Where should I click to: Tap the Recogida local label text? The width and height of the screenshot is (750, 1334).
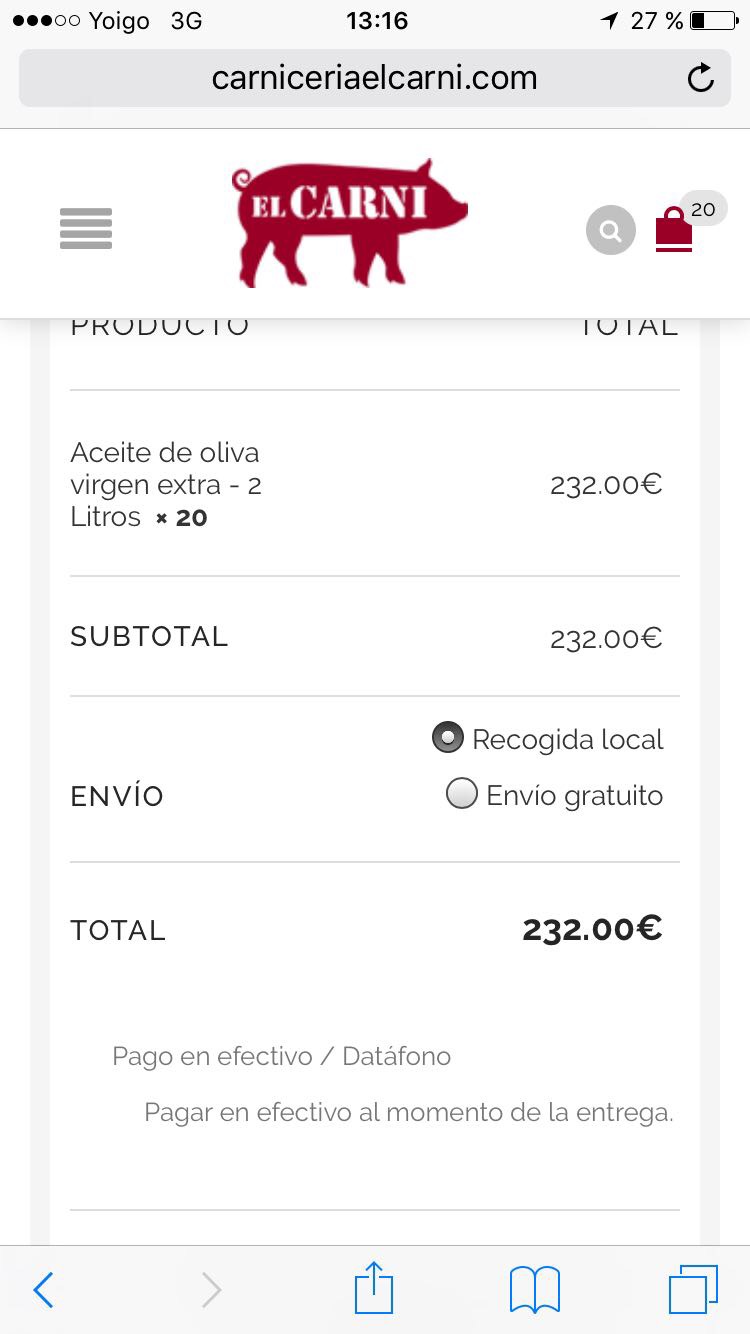567,739
